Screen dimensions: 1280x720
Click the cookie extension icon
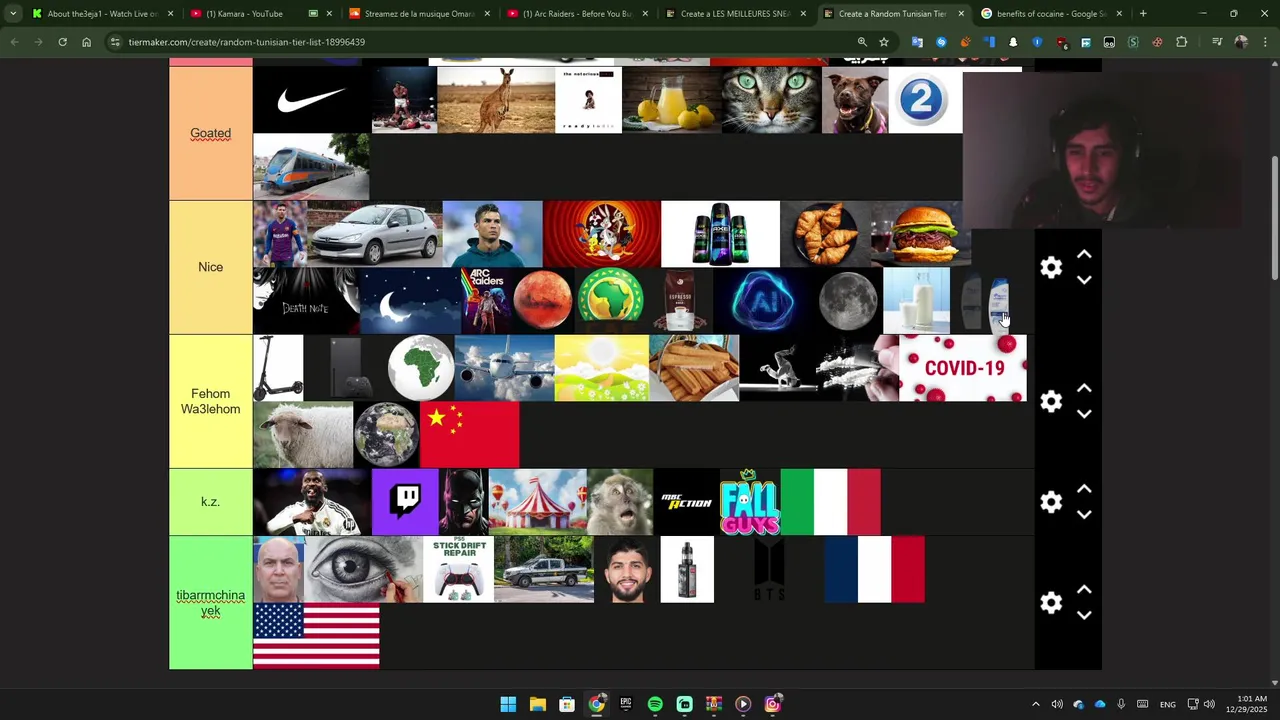(1157, 42)
